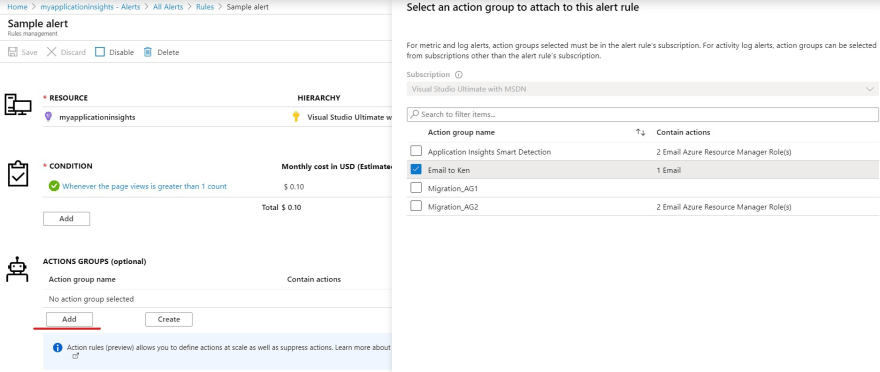The width and height of the screenshot is (880, 372).
Task: Check the Migration_AG1 checkbox
Action: [416, 188]
